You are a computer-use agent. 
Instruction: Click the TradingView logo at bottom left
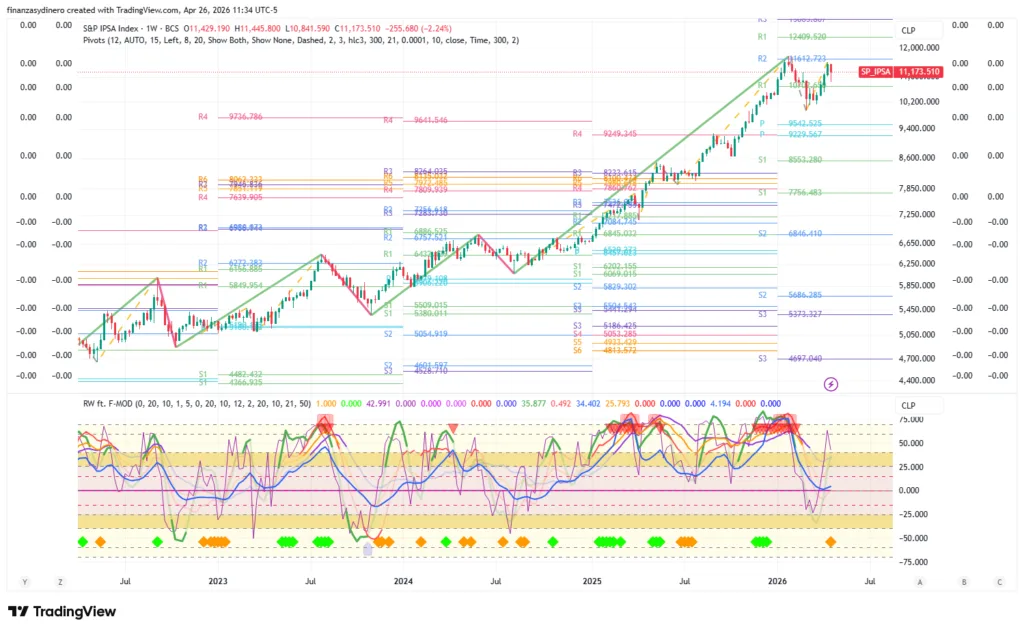point(62,611)
